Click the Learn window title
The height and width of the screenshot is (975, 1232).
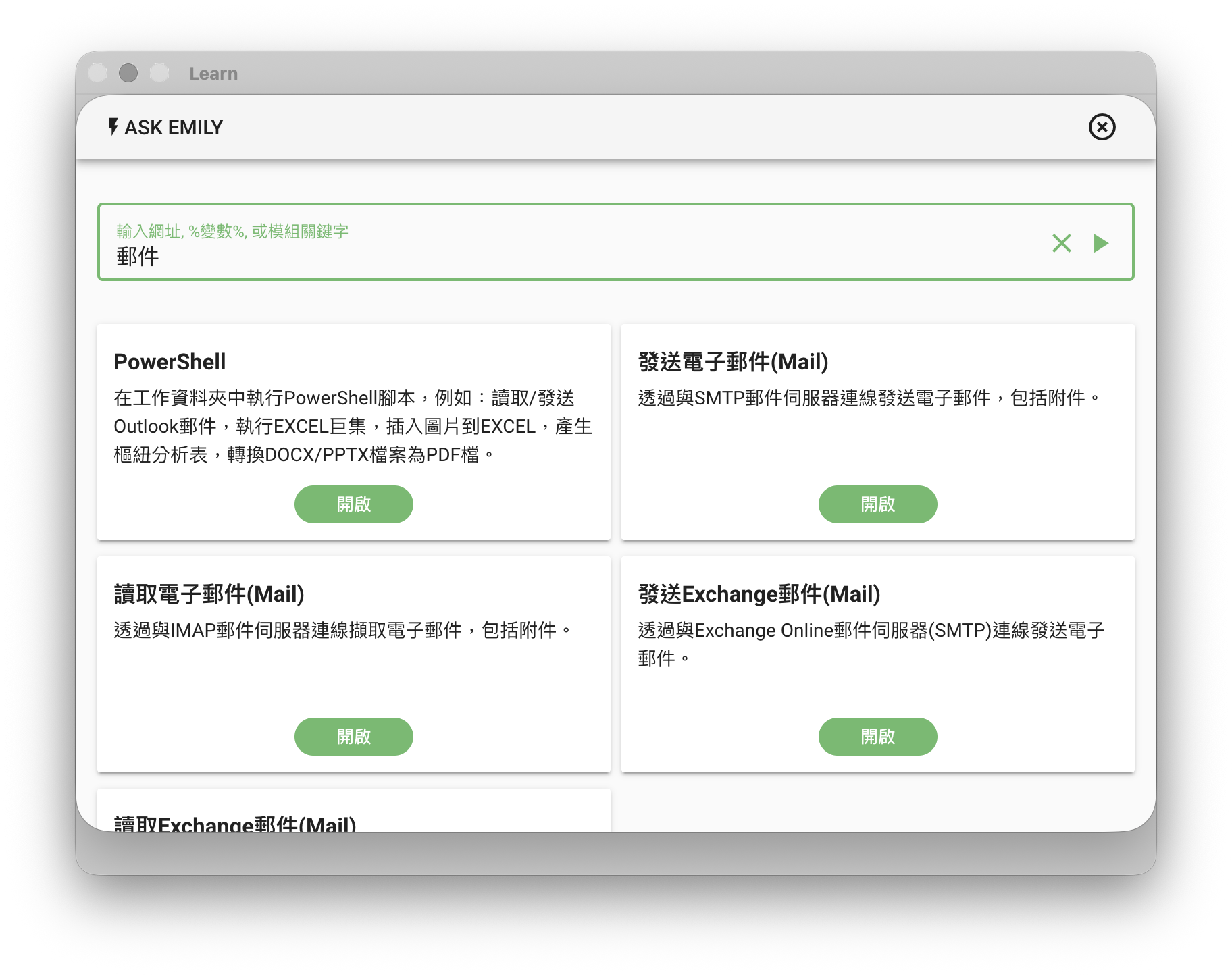coord(213,74)
